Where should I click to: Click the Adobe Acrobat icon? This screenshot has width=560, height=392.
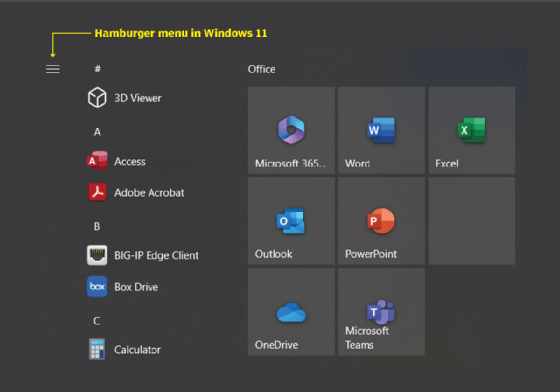(97, 192)
